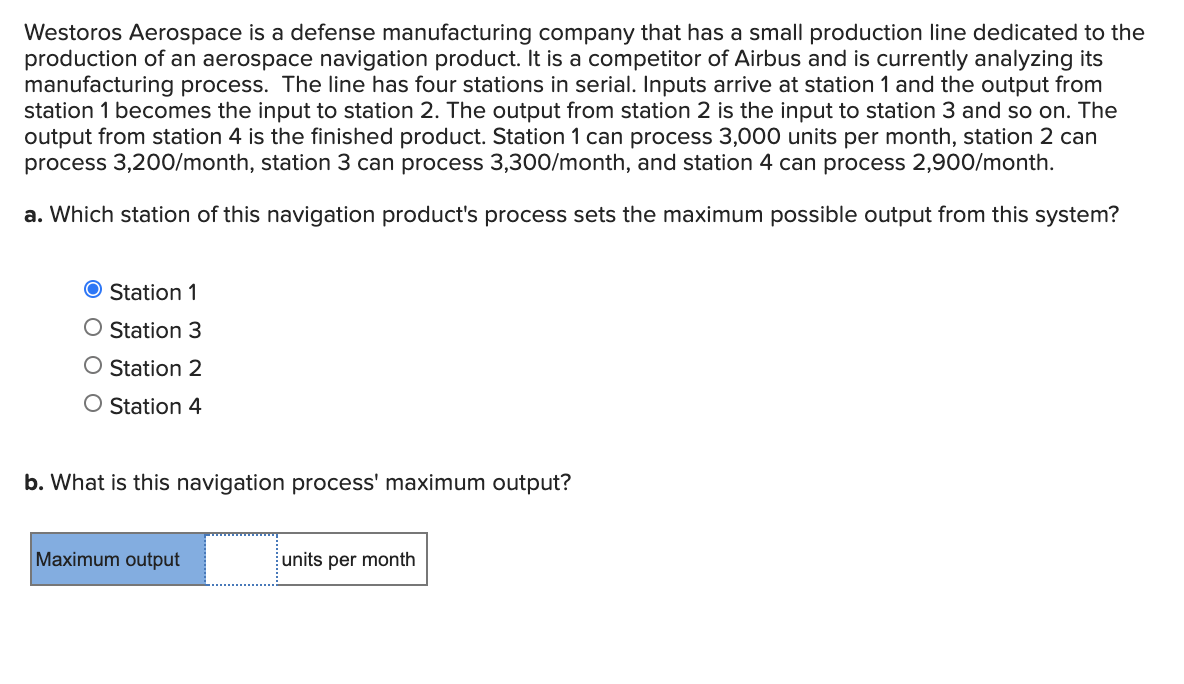Viewport: 1184px width, 684px height.
Task: Click the blue Maximum output header cell
Action: coord(117,559)
